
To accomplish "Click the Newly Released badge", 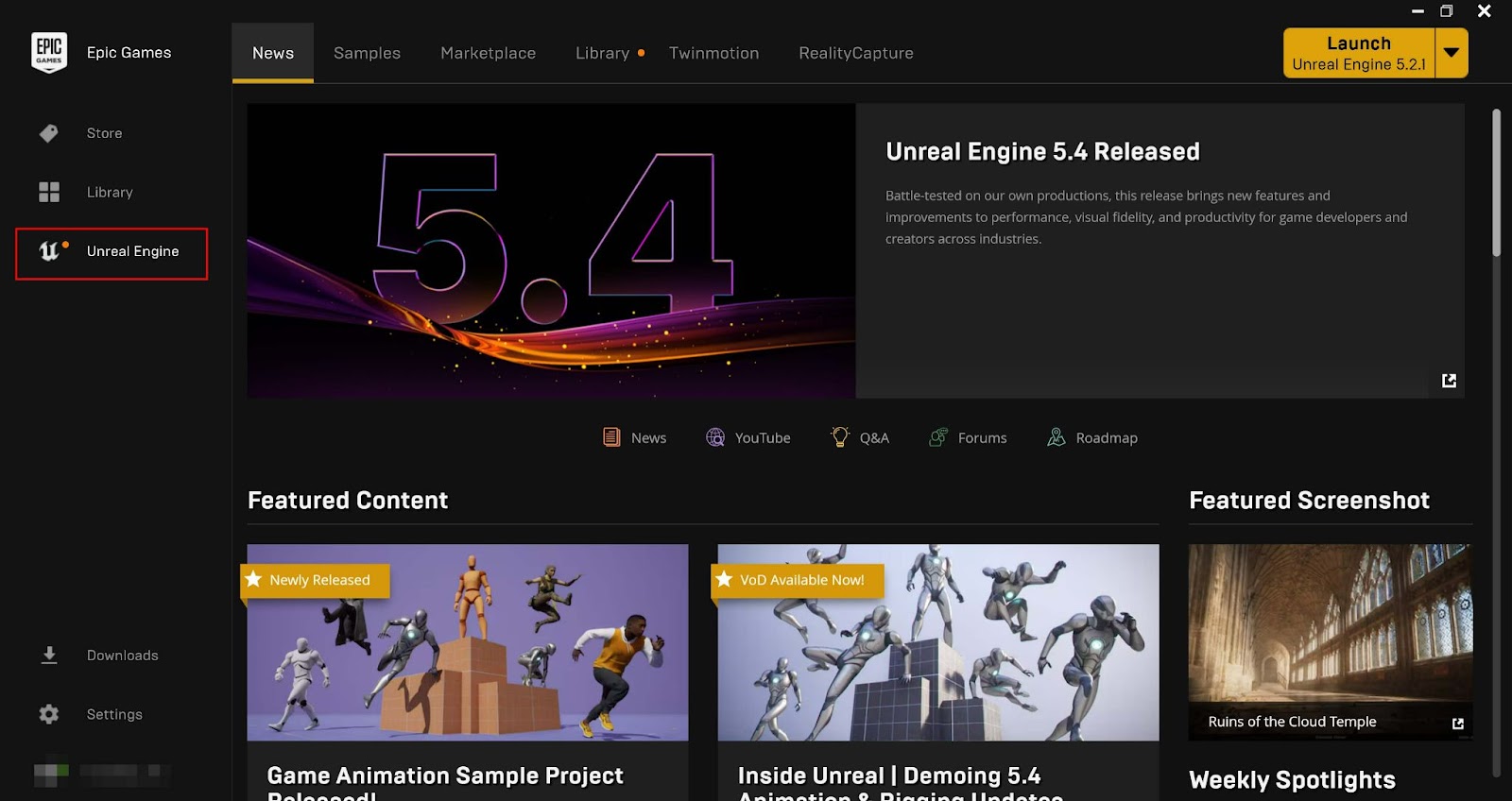I will [x=316, y=580].
